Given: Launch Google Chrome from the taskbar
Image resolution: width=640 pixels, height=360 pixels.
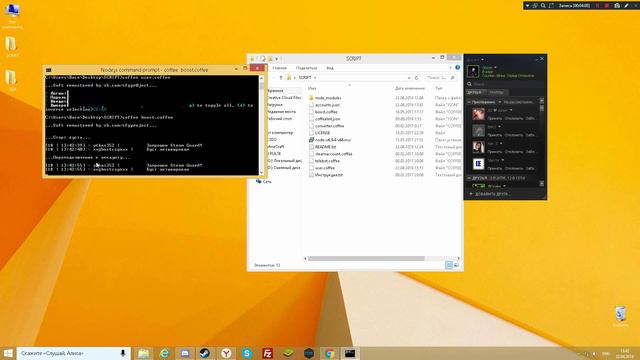Looking at the screenshot, I should [330, 353].
